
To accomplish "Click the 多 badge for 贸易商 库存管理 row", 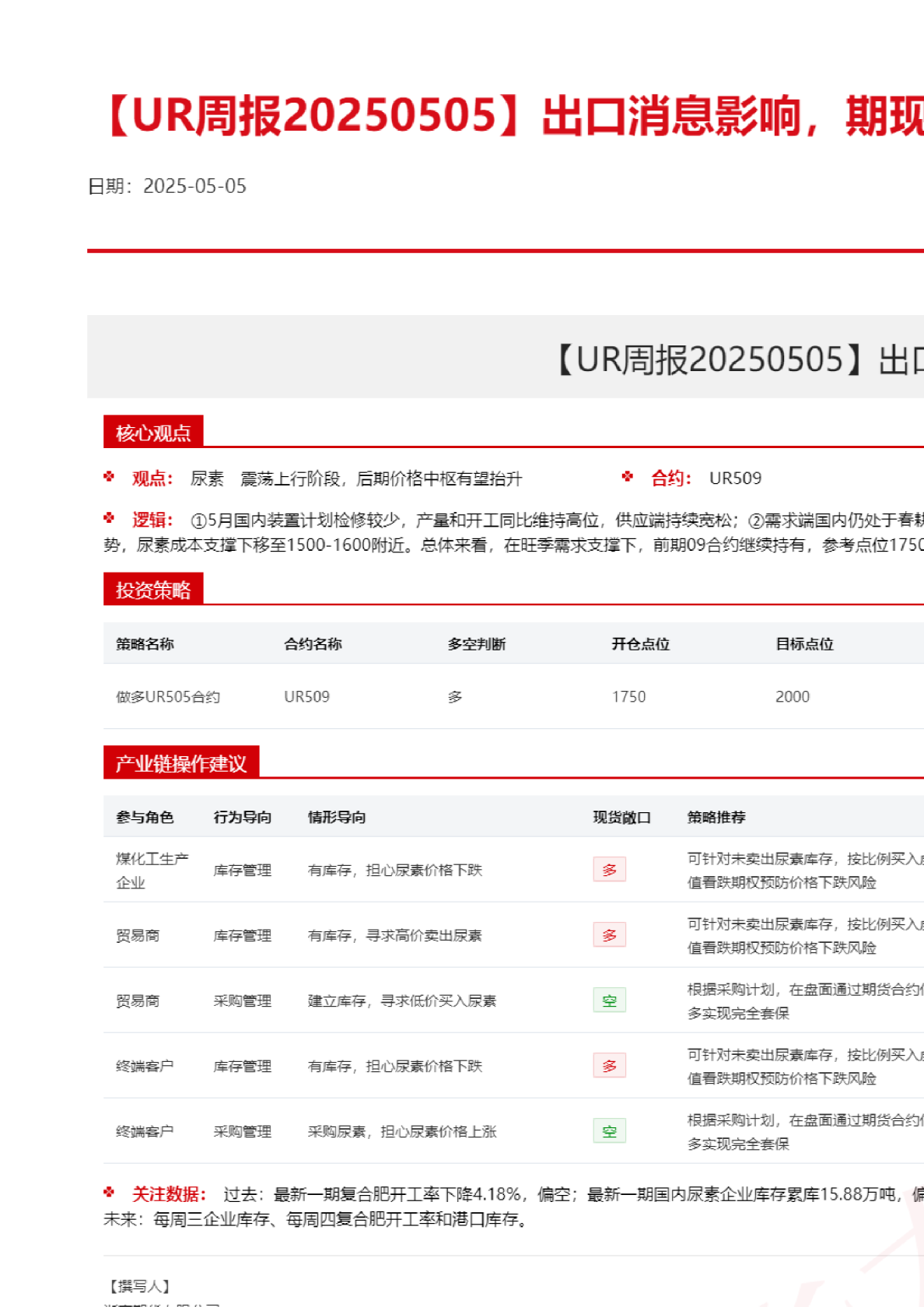I will (609, 935).
